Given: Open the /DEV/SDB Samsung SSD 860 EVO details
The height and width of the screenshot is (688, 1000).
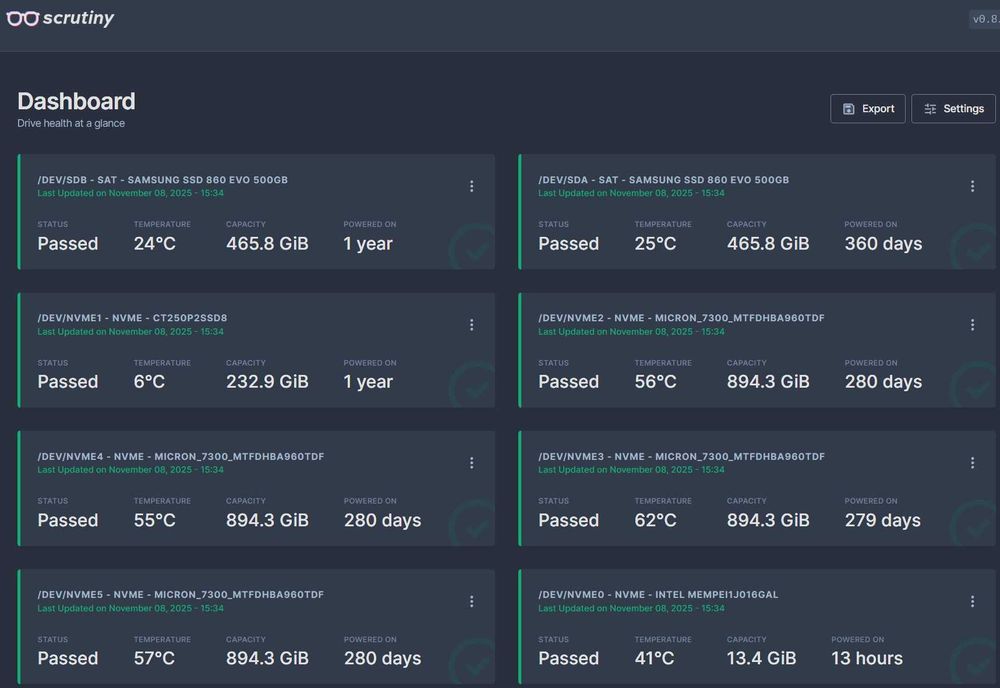Looking at the screenshot, I should click(163, 180).
